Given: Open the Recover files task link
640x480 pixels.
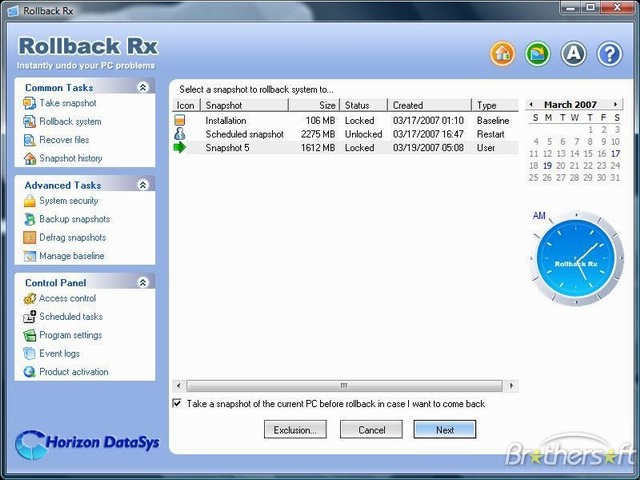Looking at the screenshot, I should click(64, 140).
